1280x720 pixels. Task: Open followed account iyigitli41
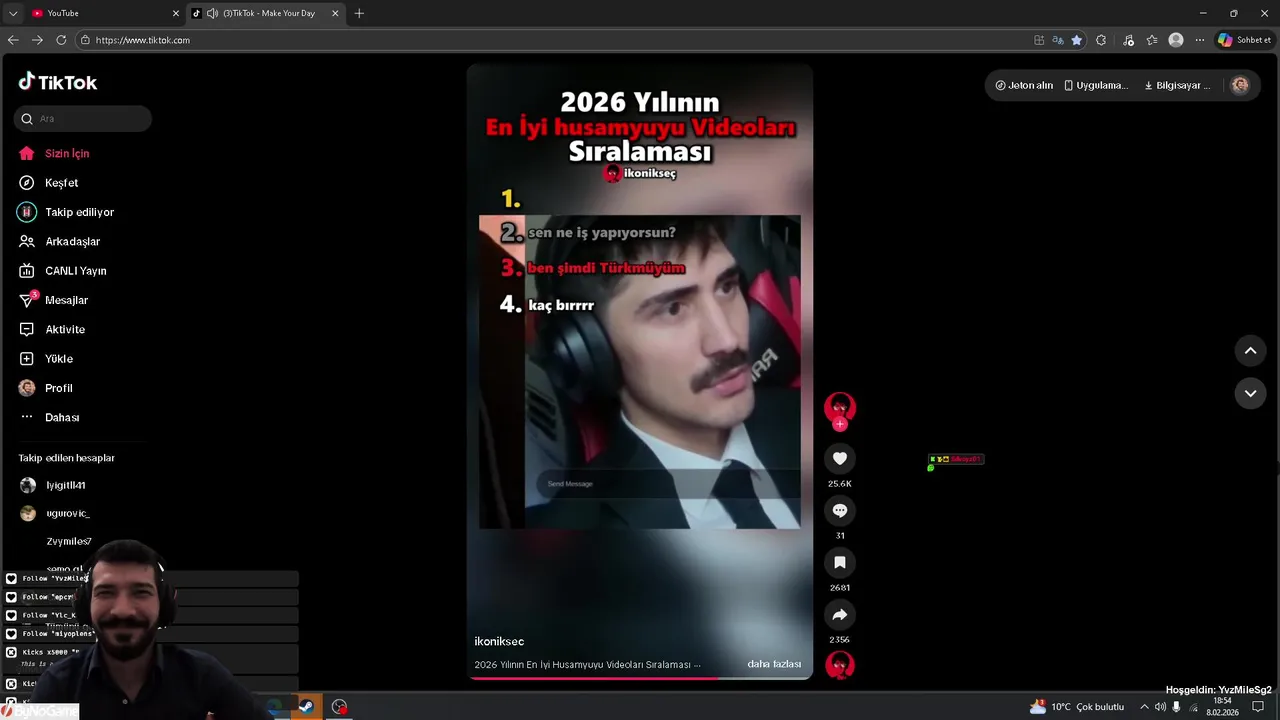point(53,485)
